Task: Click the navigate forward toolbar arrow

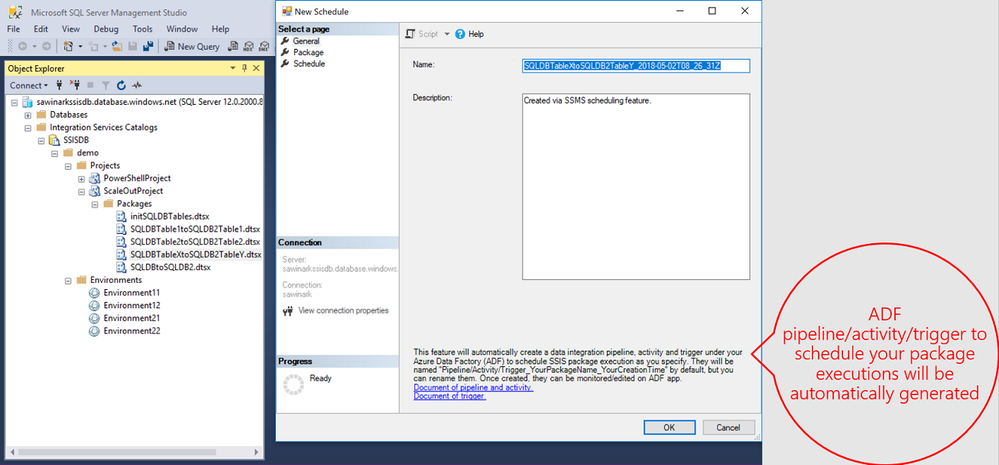Action: click(x=47, y=46)
